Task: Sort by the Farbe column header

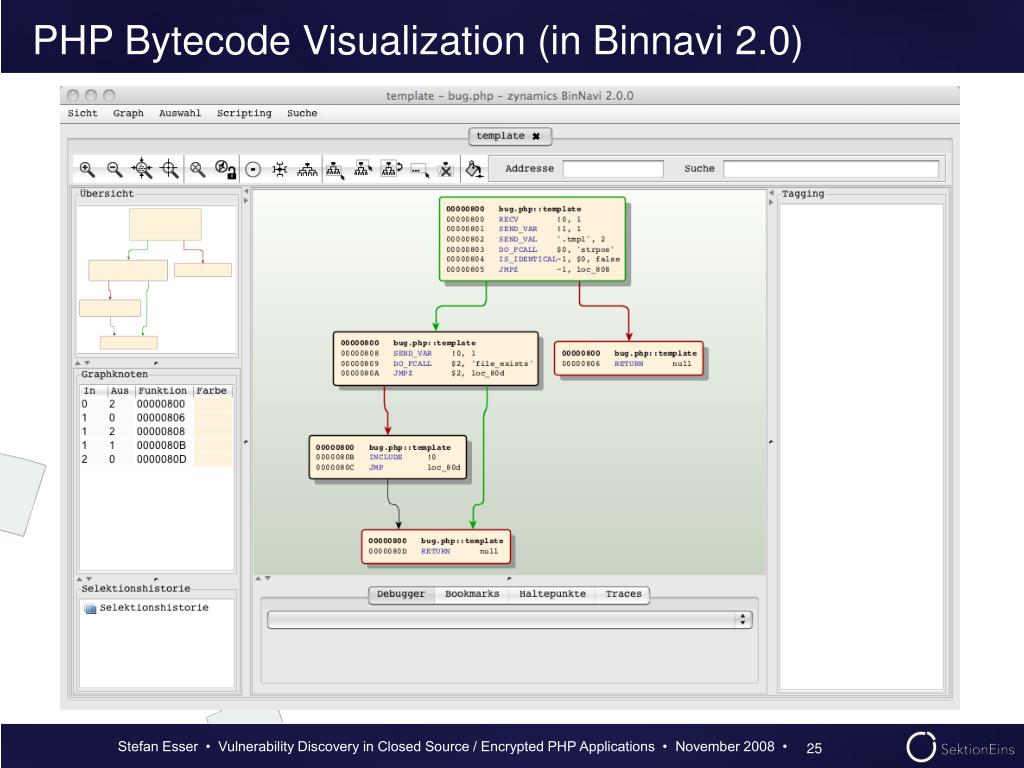Action: pos(213,391)
